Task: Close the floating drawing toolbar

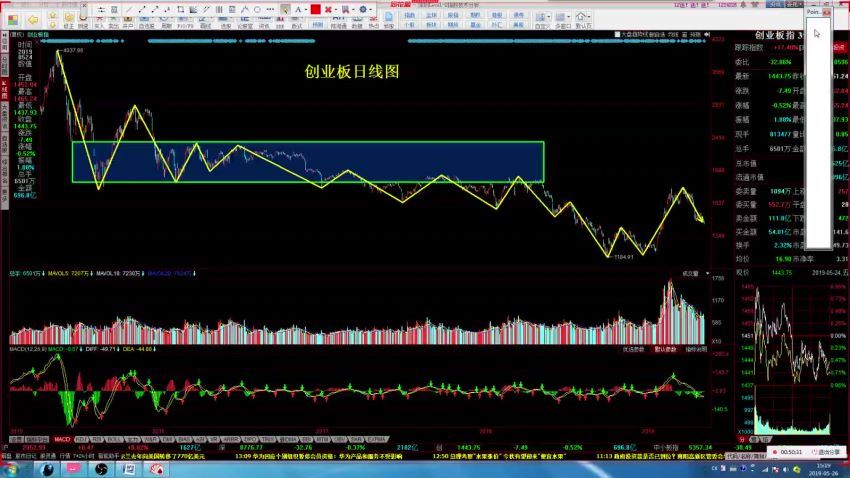Action: [85, 5]
